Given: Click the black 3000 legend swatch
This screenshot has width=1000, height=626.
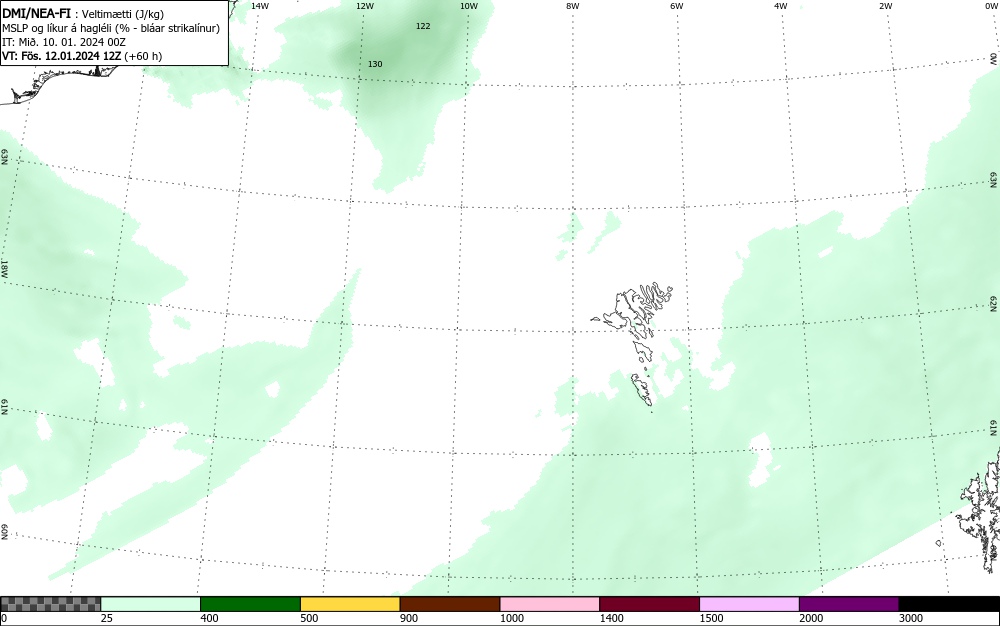Looking at the screenshot, I should (949, 604).
